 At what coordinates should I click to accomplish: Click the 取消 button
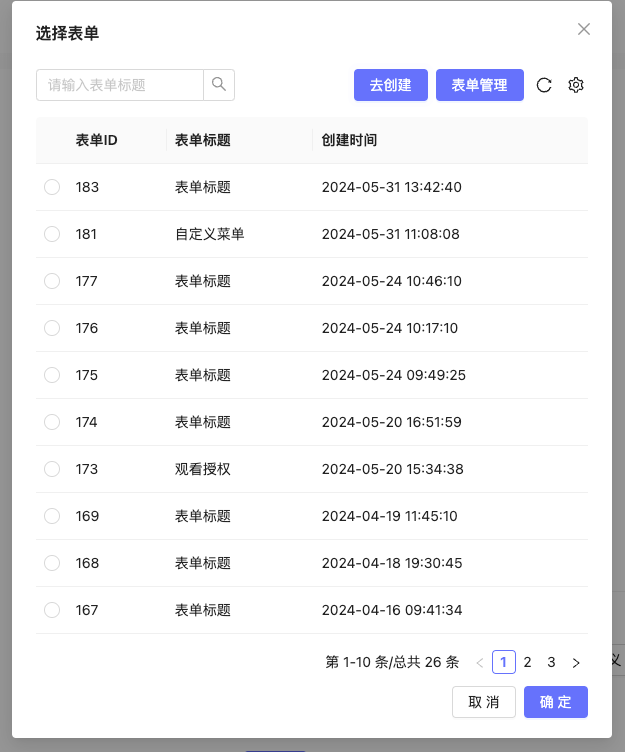484,702
